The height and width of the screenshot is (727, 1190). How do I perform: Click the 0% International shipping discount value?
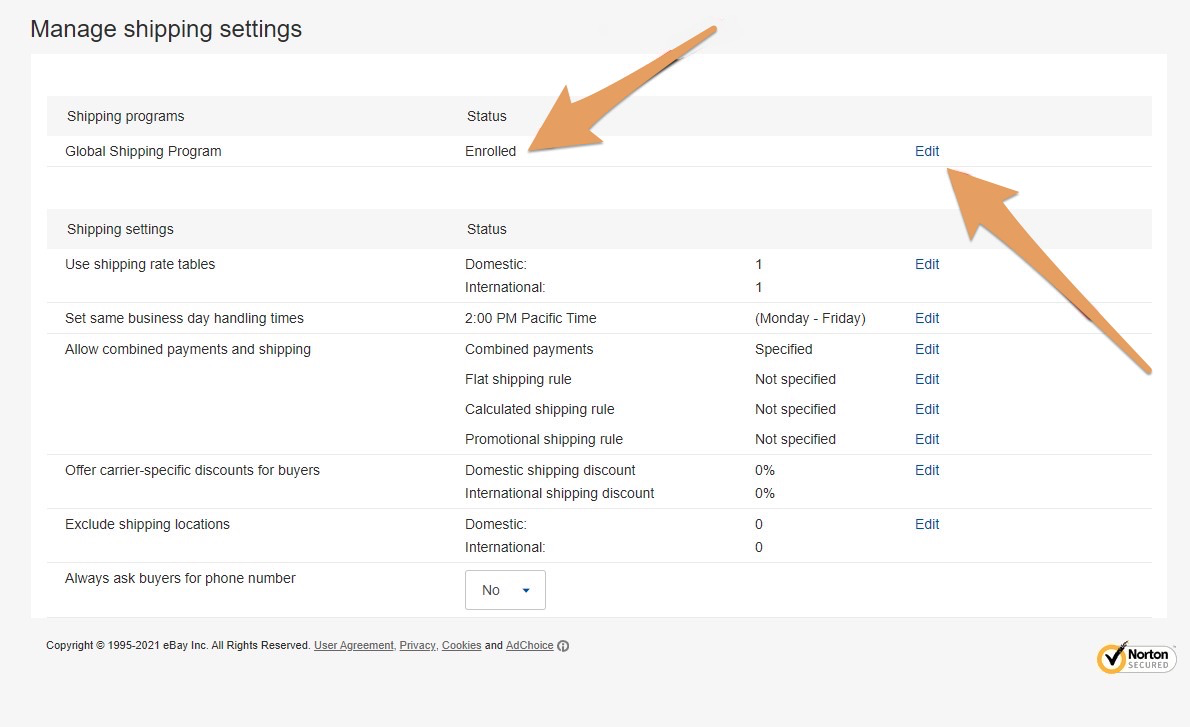765,493
